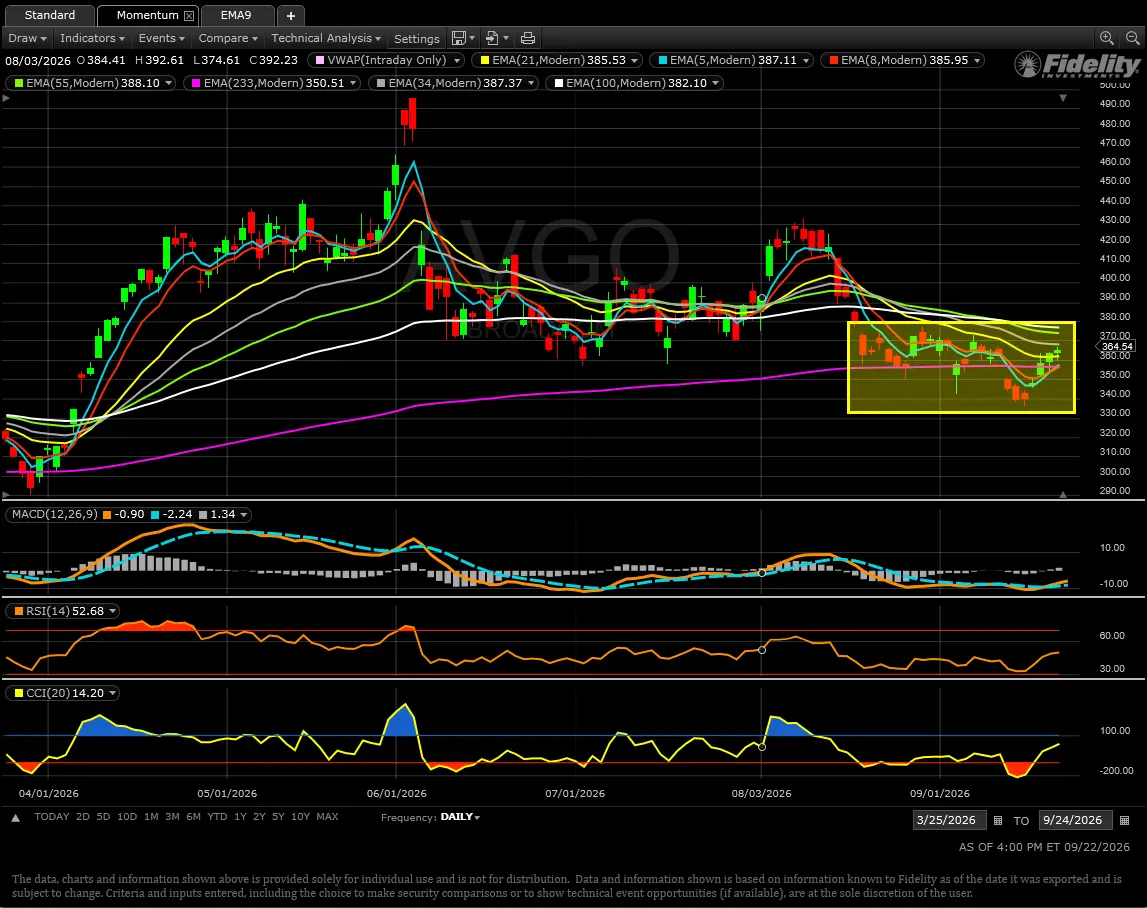The width and height of the screenshot is (1147, 908).
Task: Click the Settings button
Action: (x=416, y=39)
